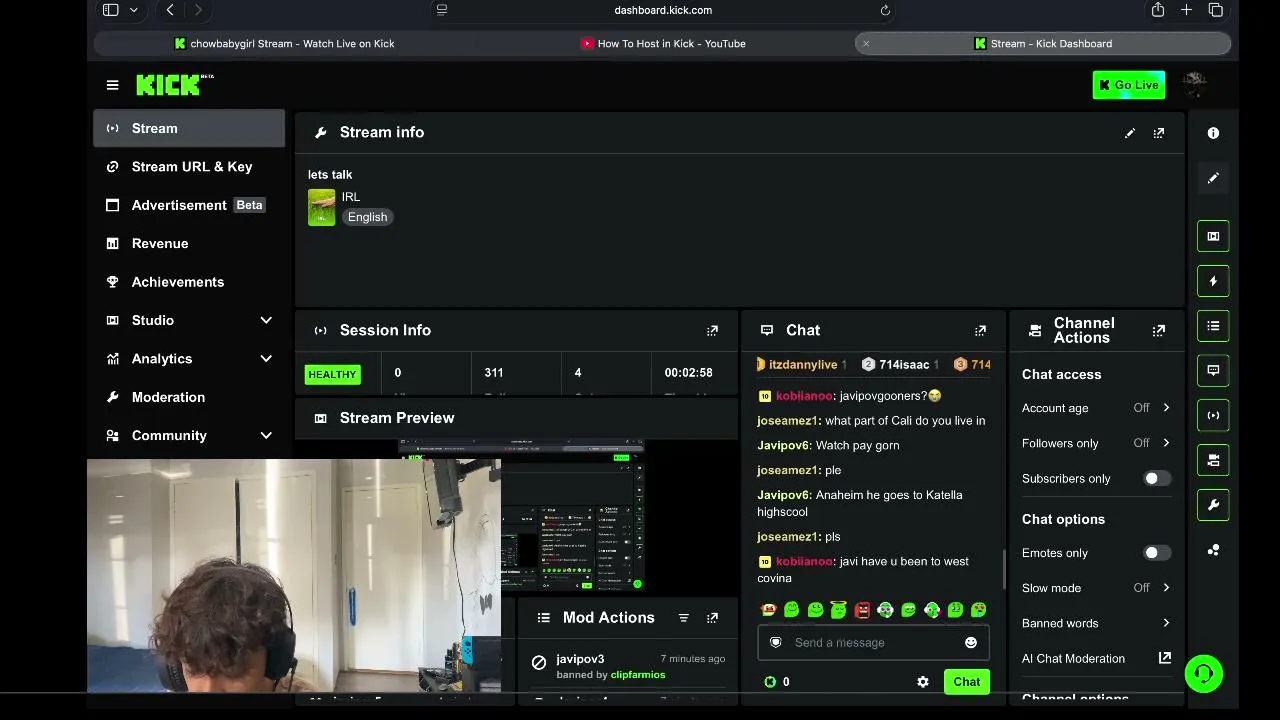Open new browser tab with plus
Screen dimensions: 1280x720
pos(1186,10)
